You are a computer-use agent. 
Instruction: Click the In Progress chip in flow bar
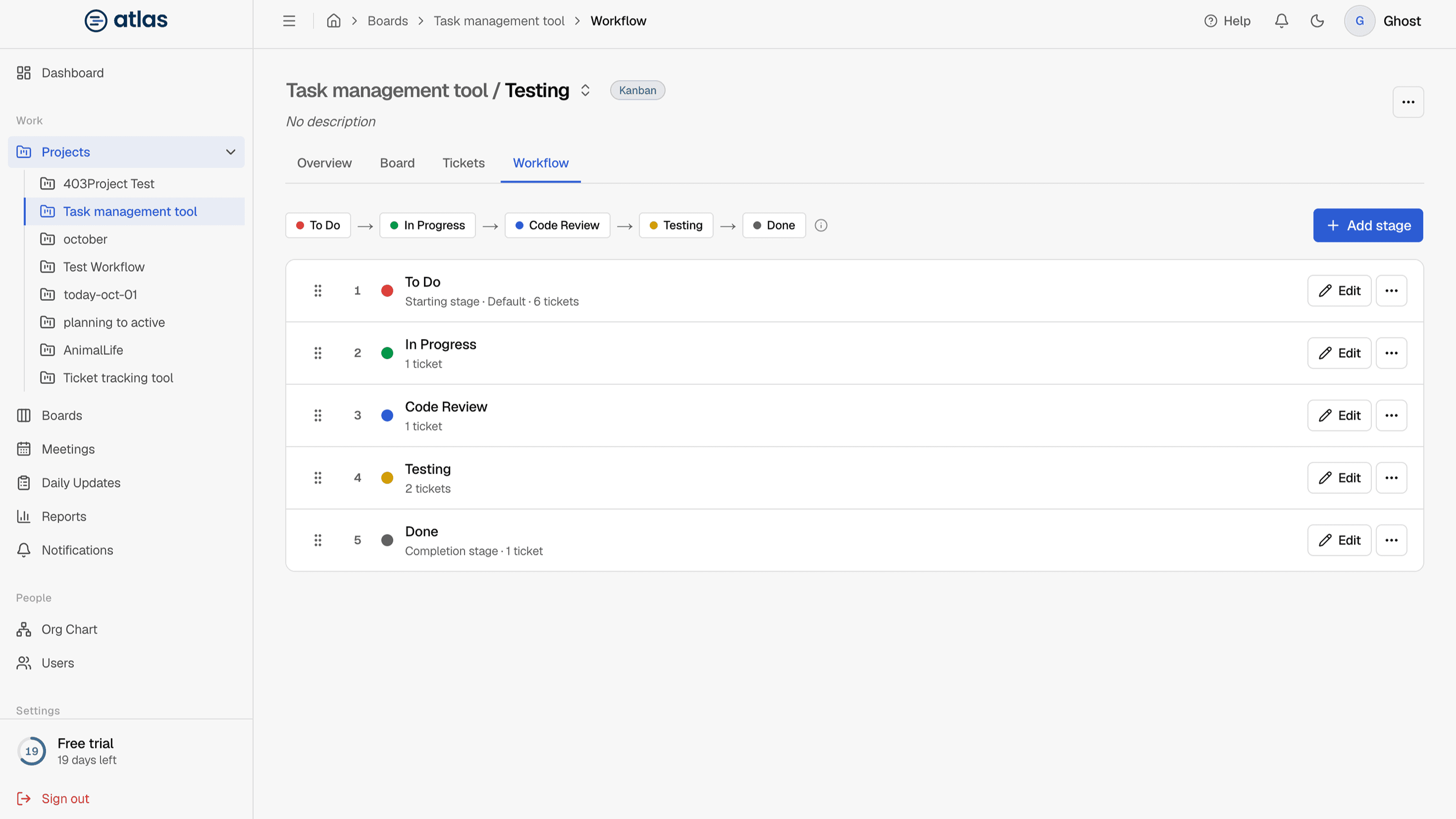(x=427, y=226)
